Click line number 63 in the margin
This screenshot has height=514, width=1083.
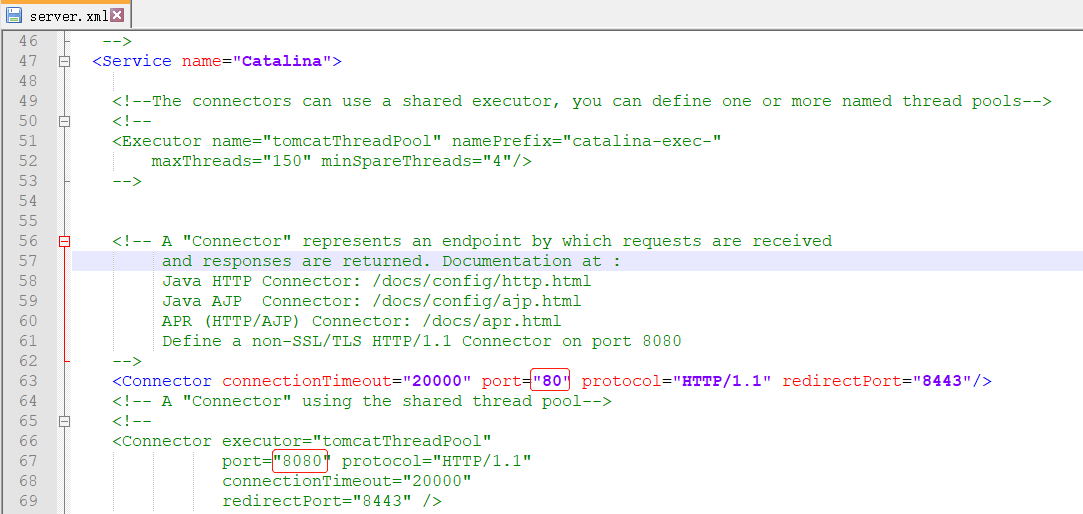click(28, 381)
